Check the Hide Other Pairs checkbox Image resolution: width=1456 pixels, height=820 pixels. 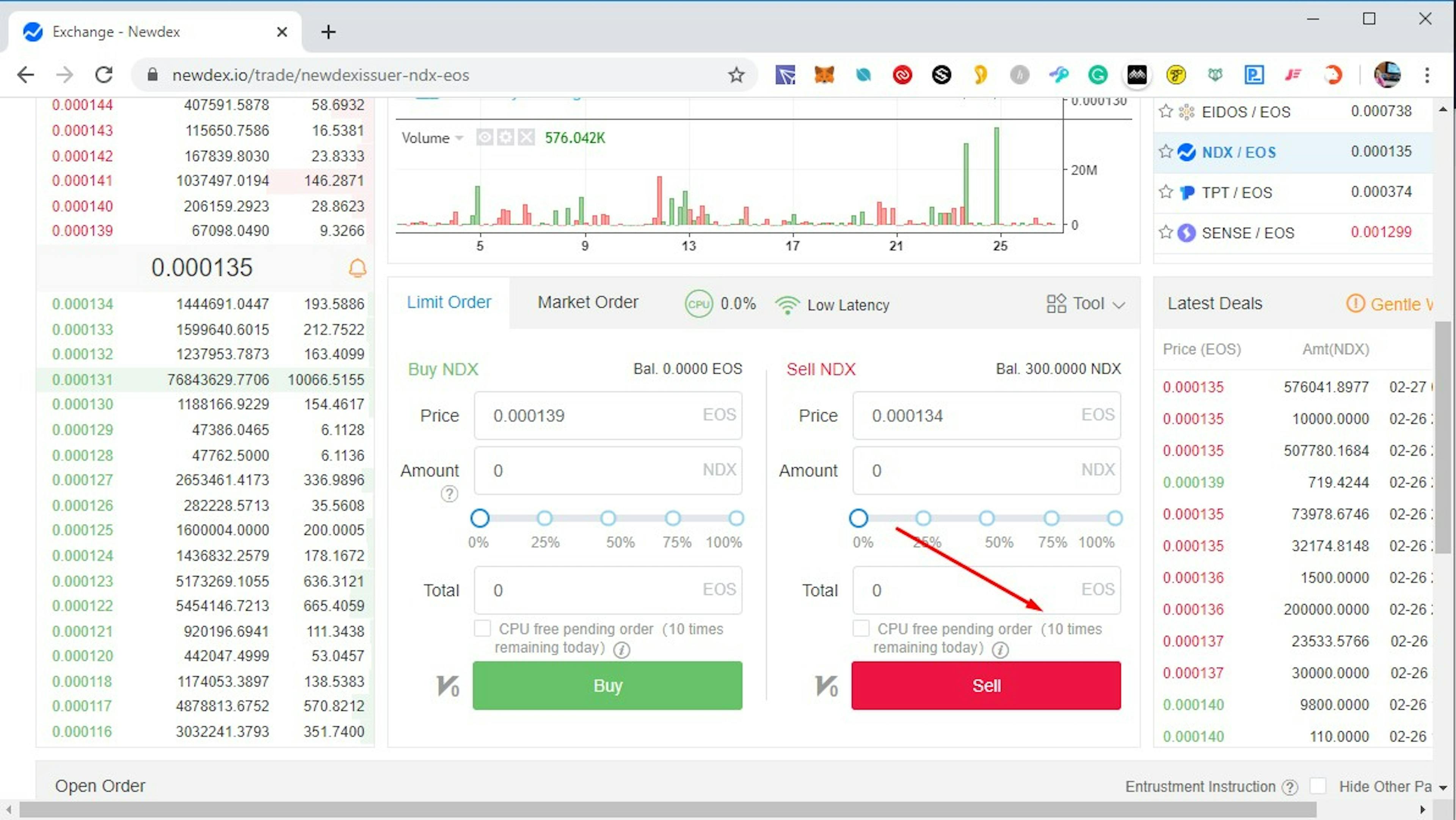(1318, 785)
